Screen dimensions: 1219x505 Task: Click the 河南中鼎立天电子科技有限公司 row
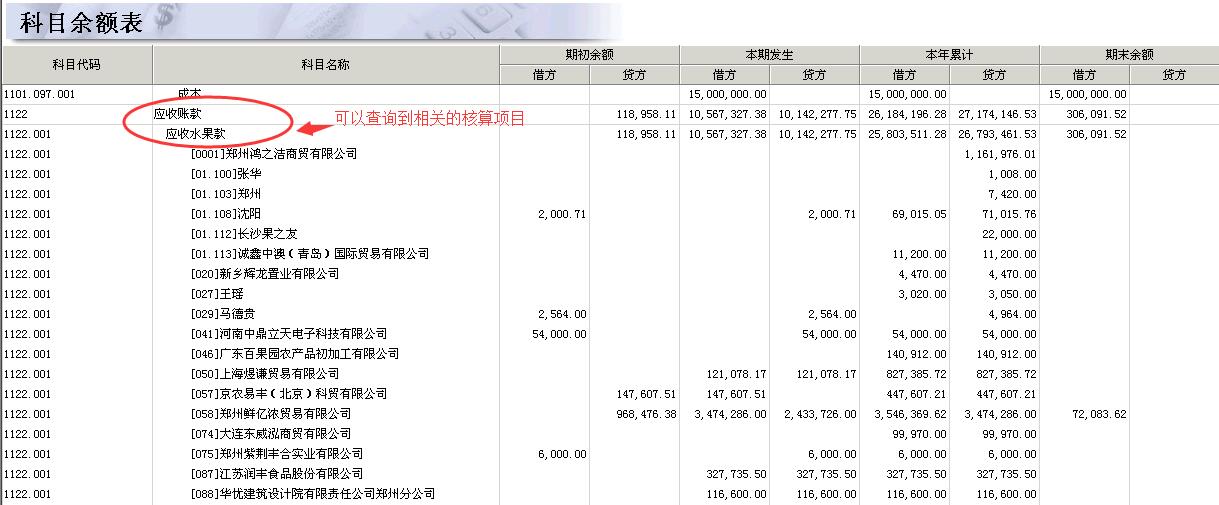pyautogui.click(x=288, y=334)
